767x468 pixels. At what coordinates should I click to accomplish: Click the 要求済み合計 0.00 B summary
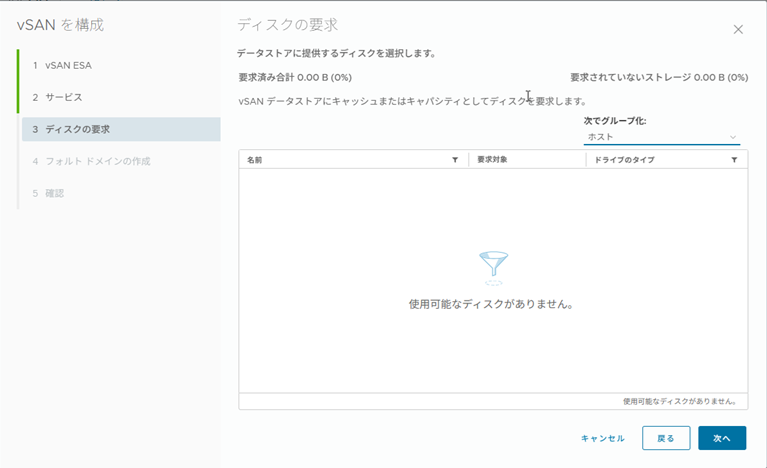(294, 77)
